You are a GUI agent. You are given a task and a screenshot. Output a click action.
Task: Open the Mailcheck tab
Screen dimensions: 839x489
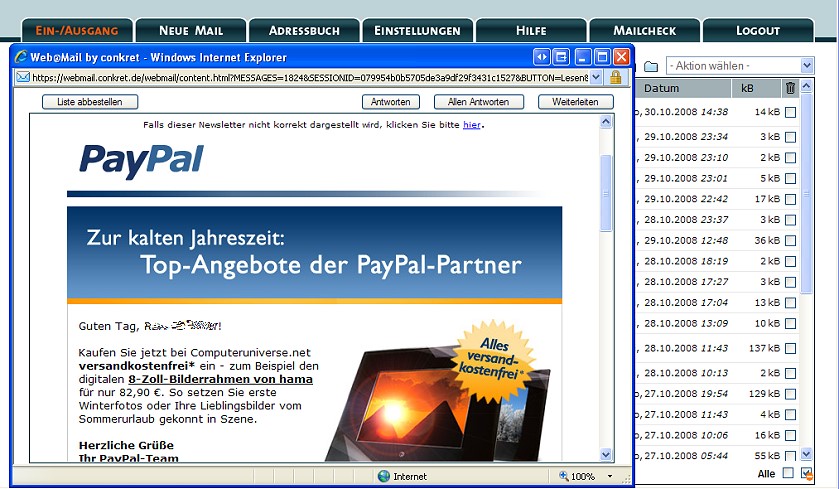(645, 30)
